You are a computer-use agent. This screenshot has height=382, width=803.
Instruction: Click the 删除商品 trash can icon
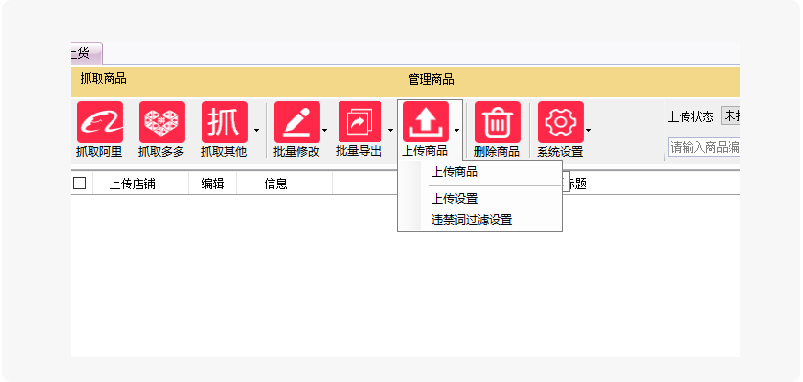pos(498,122)
